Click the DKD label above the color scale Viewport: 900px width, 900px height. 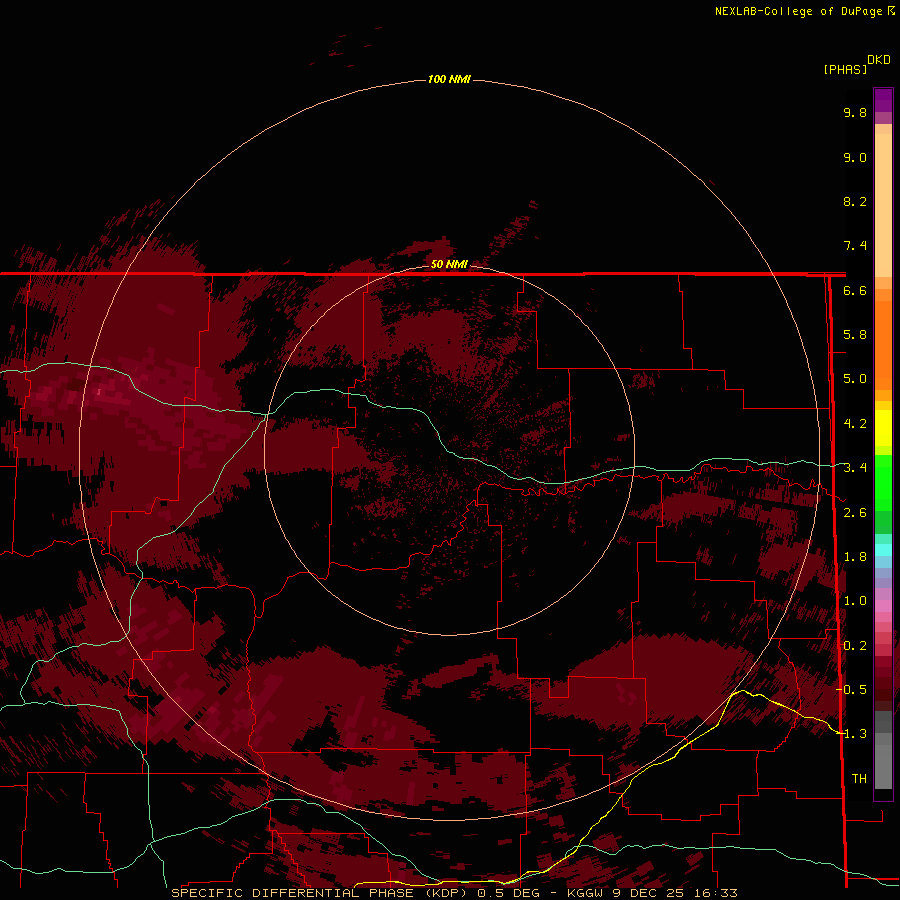click(x=879, y=60)
